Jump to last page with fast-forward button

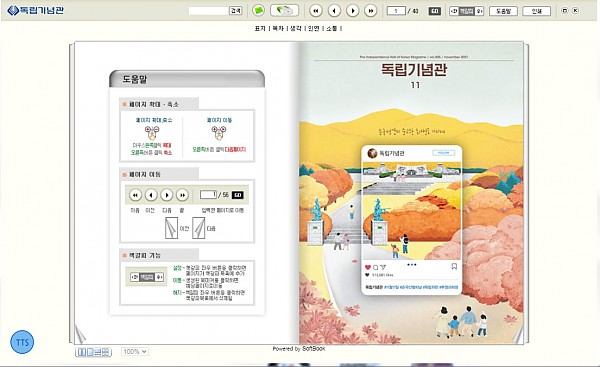tap(370, 11)
